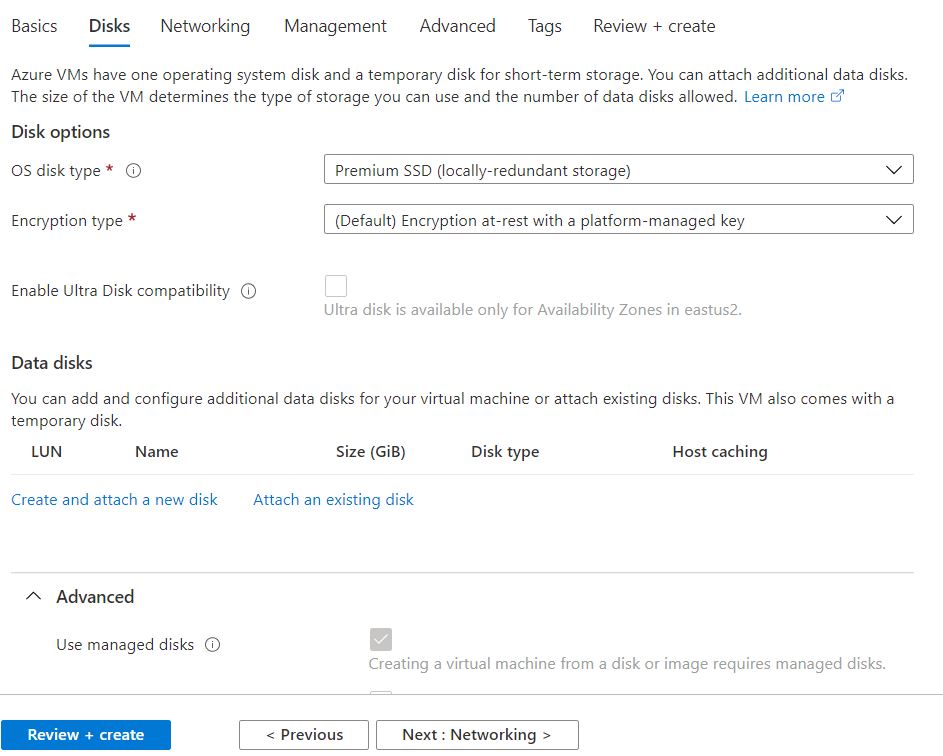This screenshot has height=756, width=943.
Task: Click the info icon beside Use managed disks
Action: click(212, 645)
